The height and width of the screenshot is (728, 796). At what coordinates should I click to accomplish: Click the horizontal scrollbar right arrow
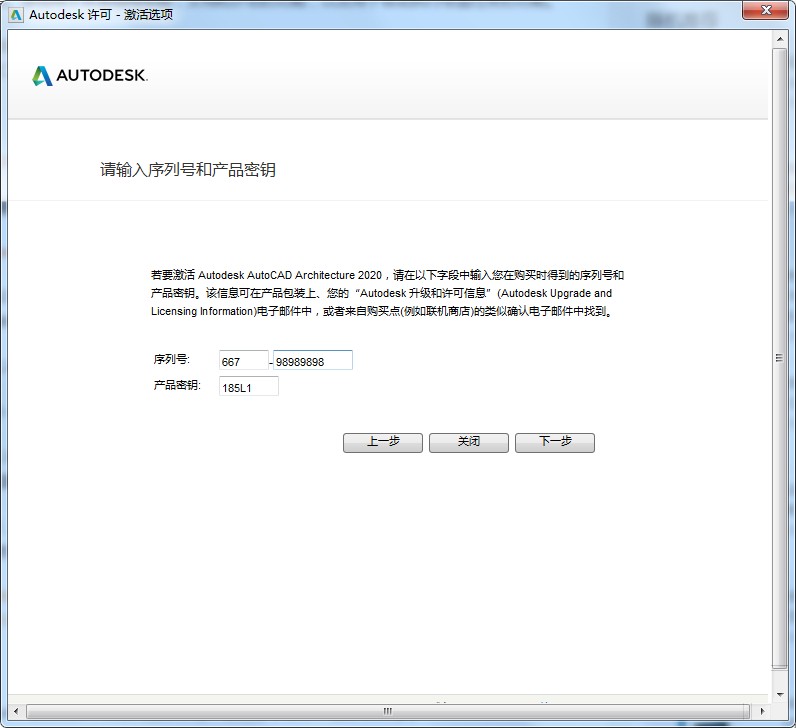click(x=764, y=711)
